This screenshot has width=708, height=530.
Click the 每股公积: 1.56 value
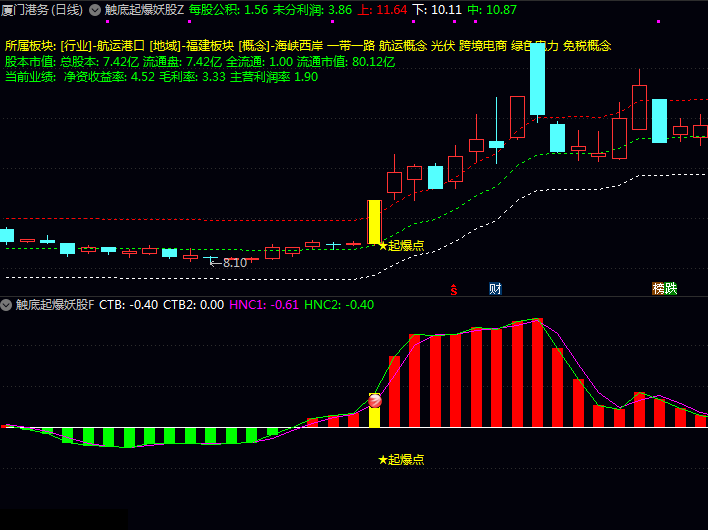point(228,10)
